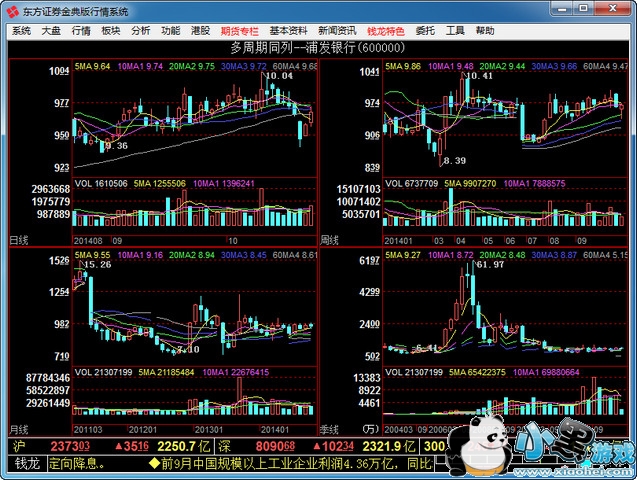Click 5MA 9.55 in monthly chart
The image size is (637, 480).
pyautogui.click(x=92, y=255)
